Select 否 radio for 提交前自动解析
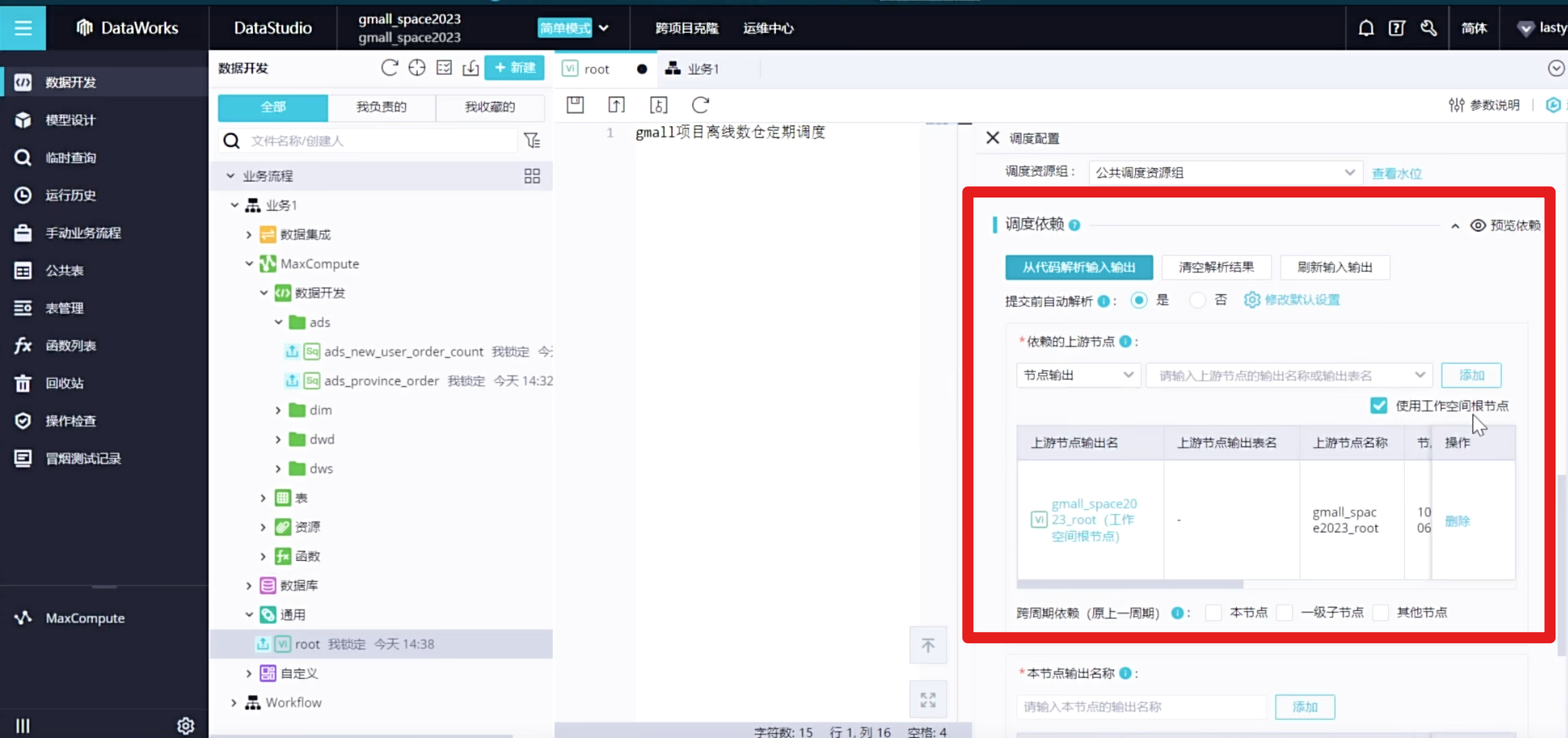This screenshot has width=1568, height=738. pyautogui.click(x=1197, y=300)
